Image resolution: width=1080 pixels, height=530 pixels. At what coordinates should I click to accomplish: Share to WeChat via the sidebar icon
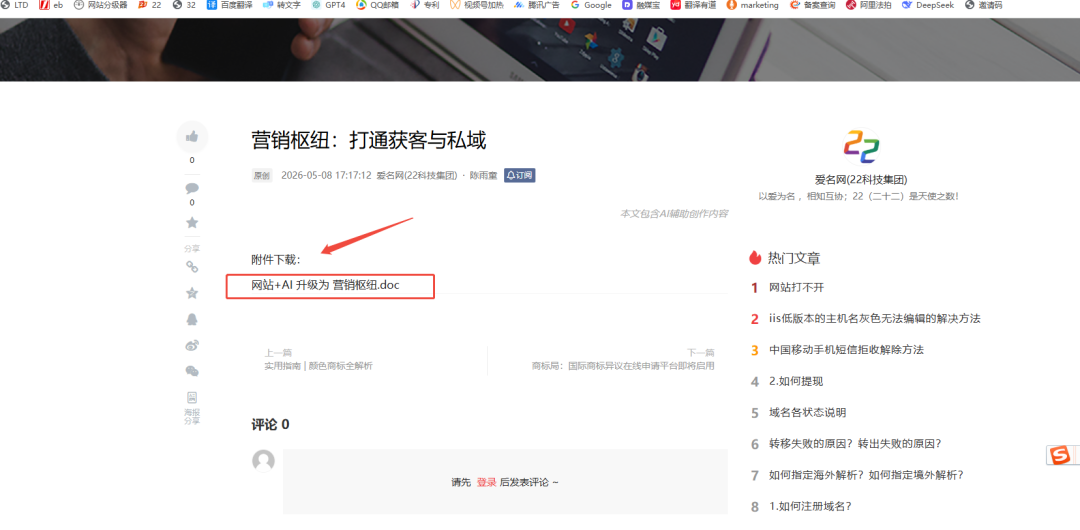point(192,371)
